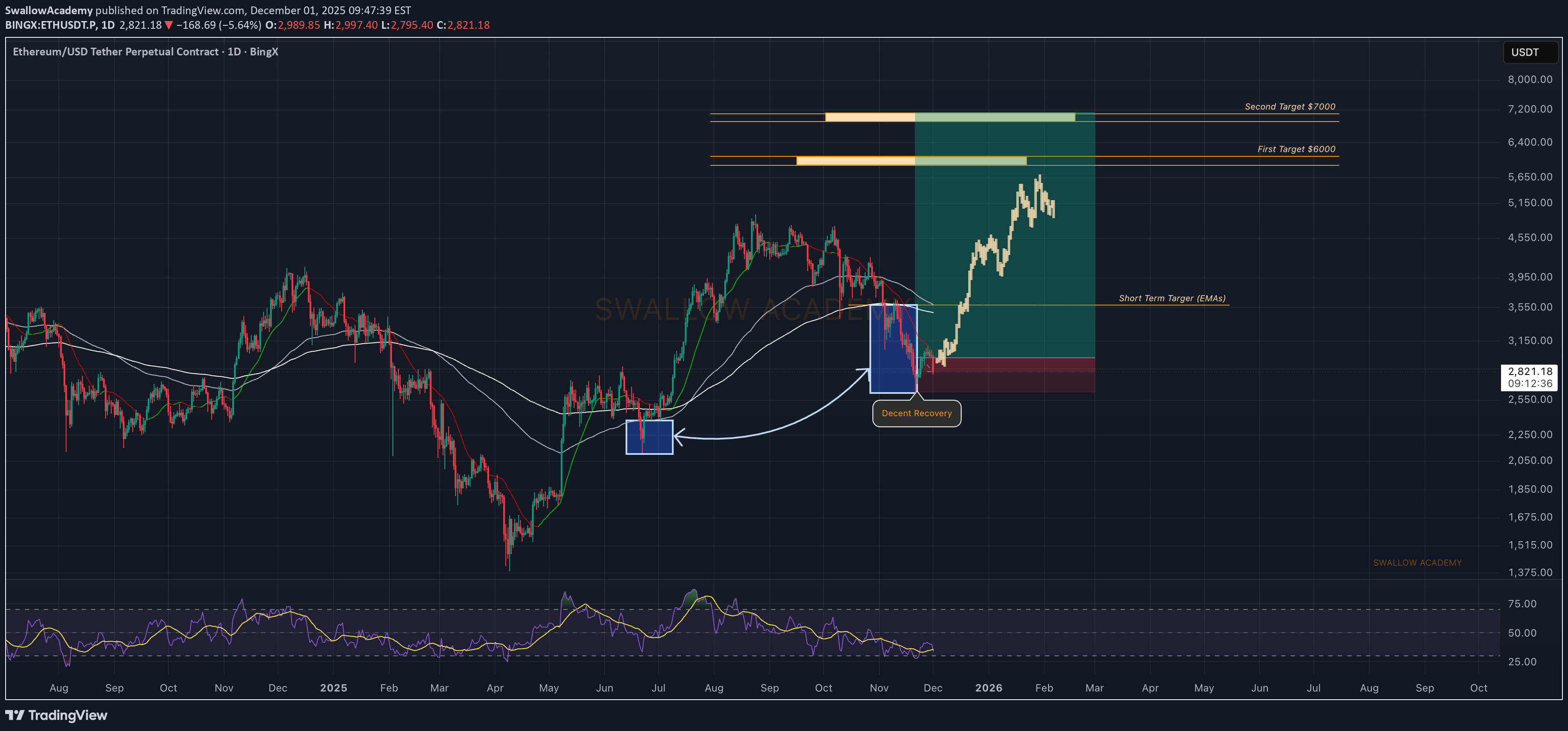
Task: Click the SwallowAcademy author name
Action: point(49,10)
